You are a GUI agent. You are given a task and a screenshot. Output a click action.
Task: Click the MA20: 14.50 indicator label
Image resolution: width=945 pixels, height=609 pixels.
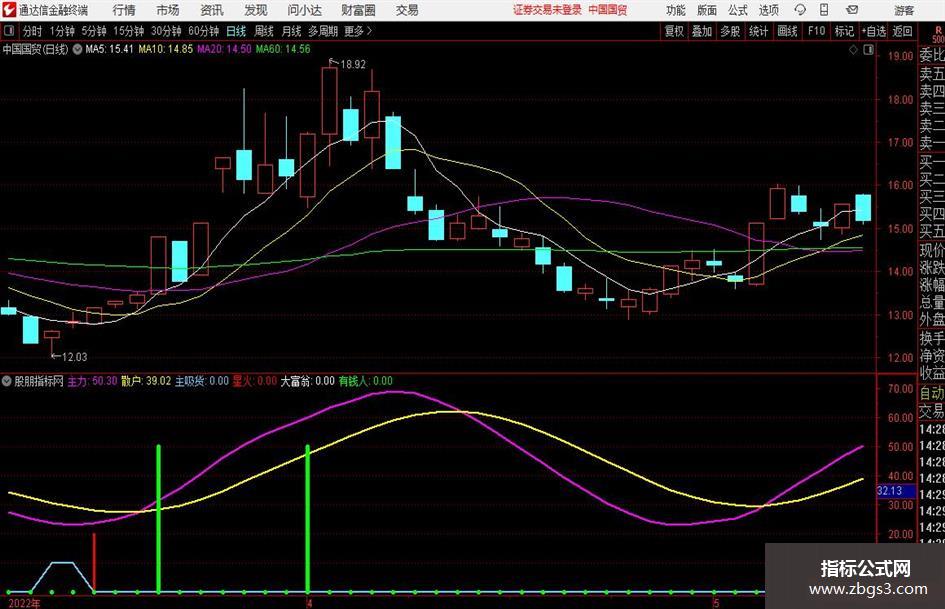click(224, 49)
